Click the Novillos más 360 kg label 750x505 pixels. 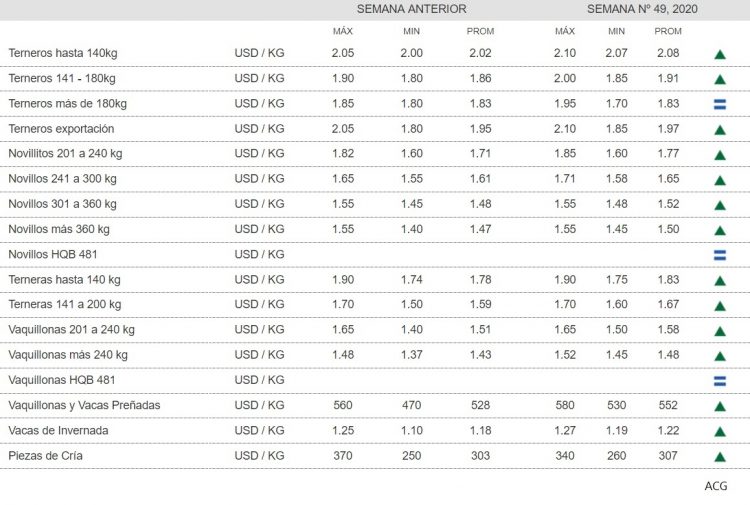click(59, 229)
